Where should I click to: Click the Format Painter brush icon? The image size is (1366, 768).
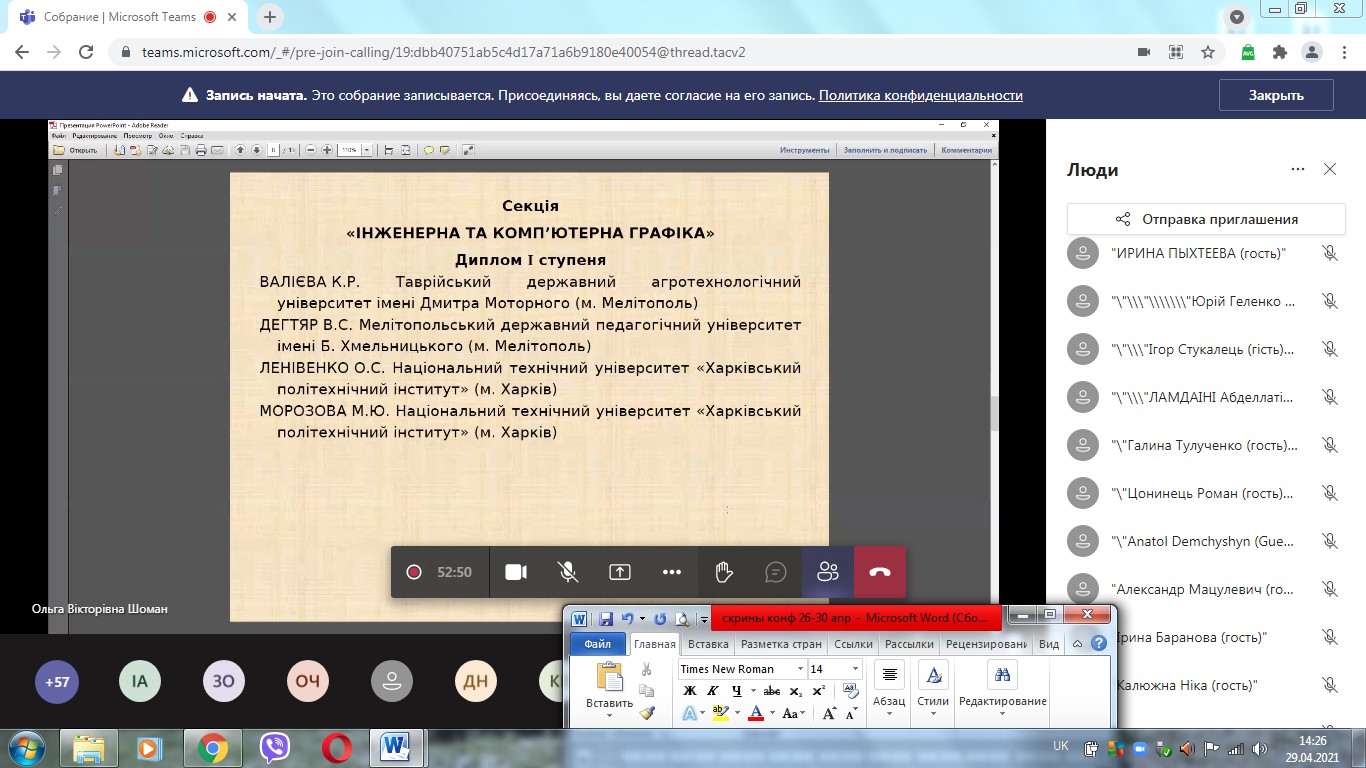[647, 713]
